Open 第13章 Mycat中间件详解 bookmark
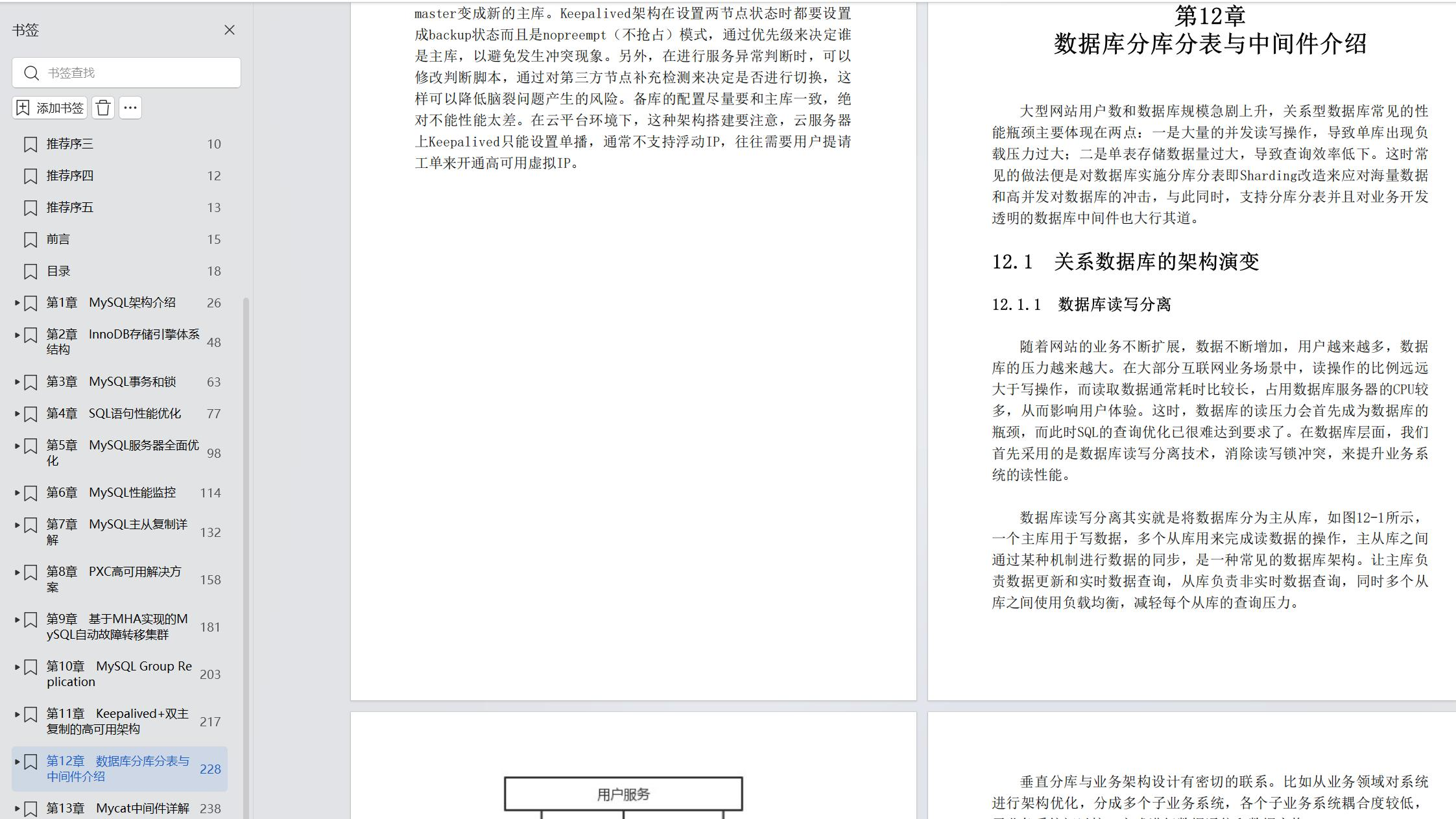 117,809
